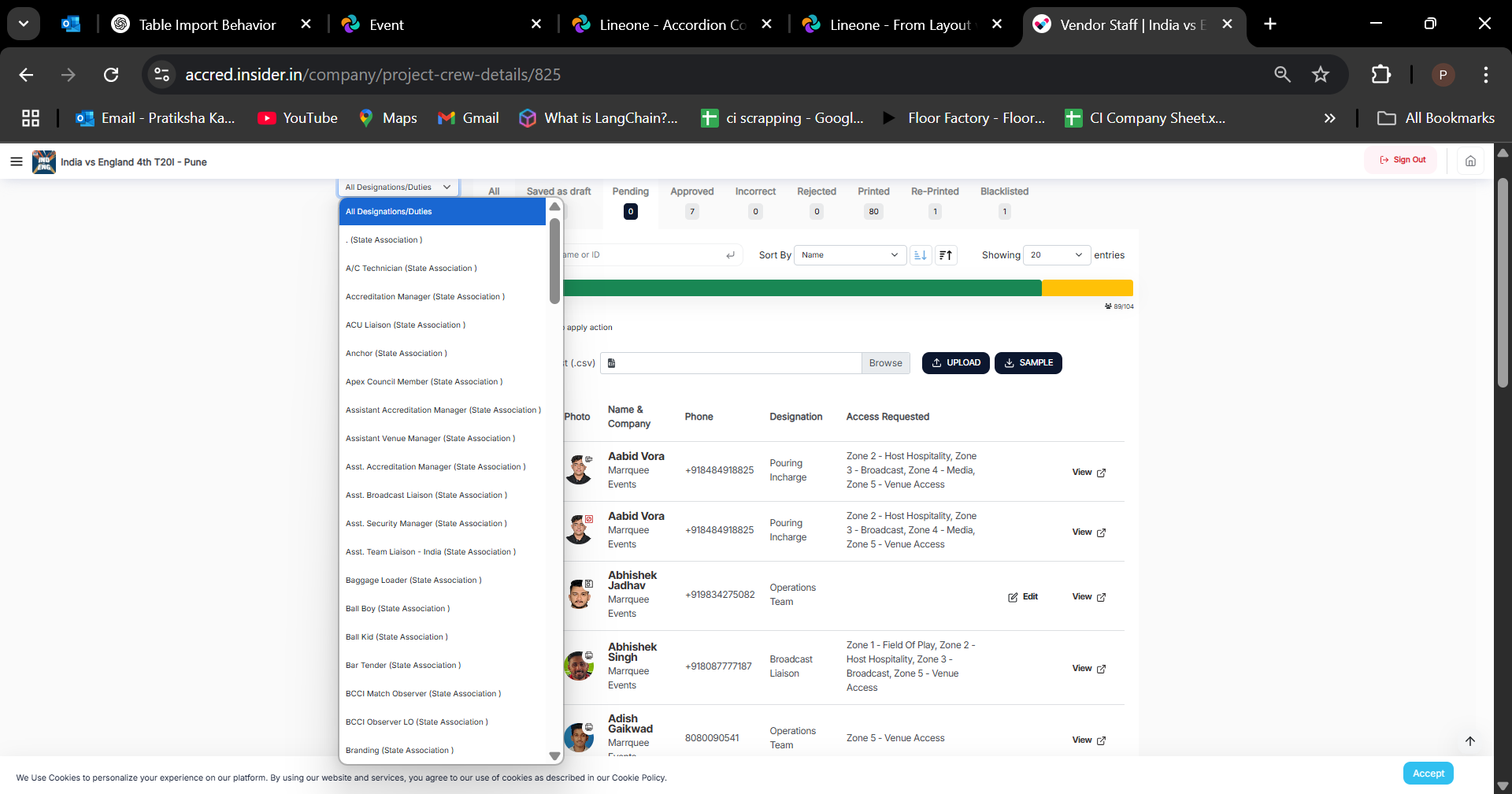
Task: Reload the current page
Action: (111, 75)
